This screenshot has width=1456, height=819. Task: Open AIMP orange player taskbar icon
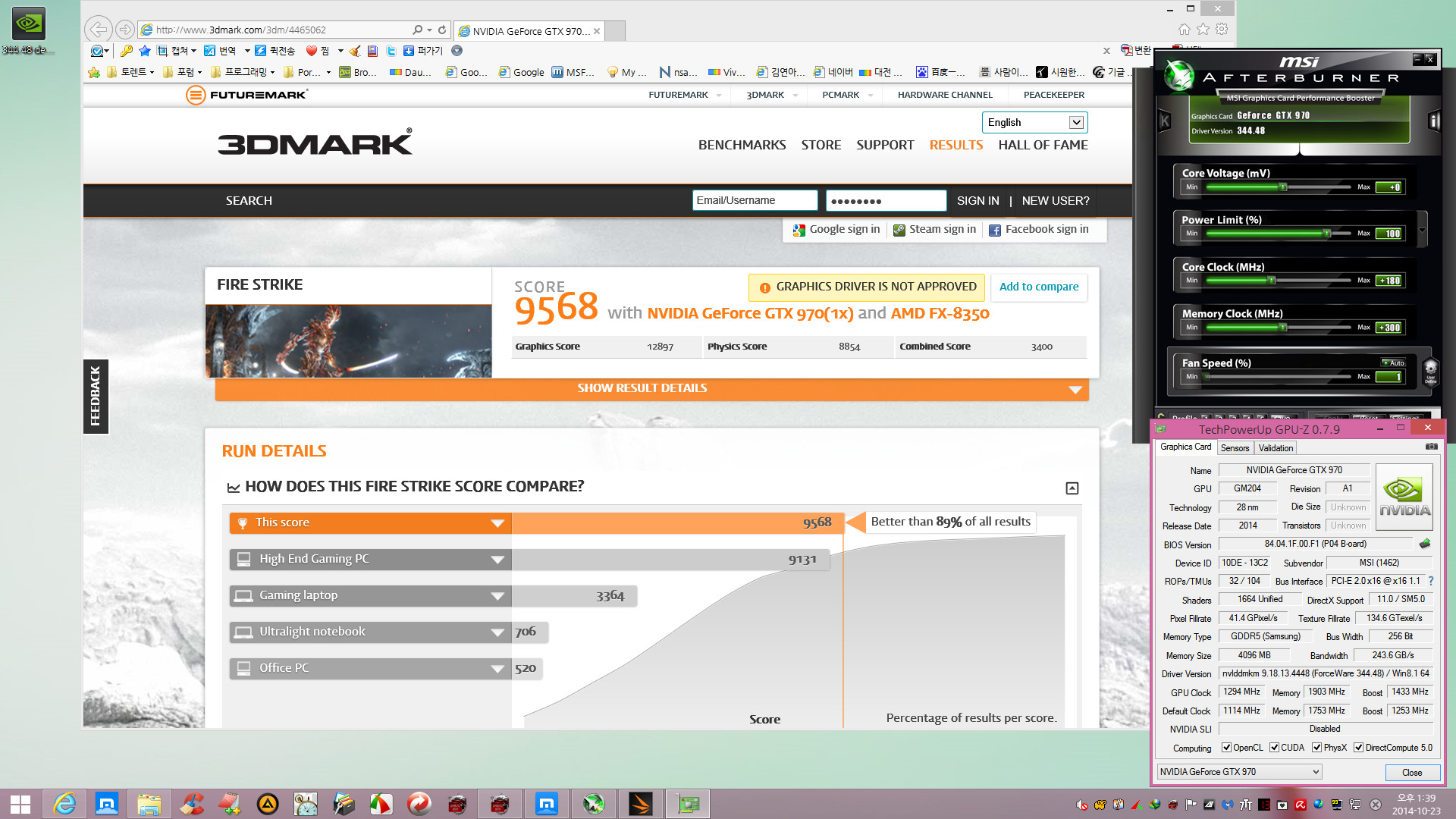pos(268,804)
